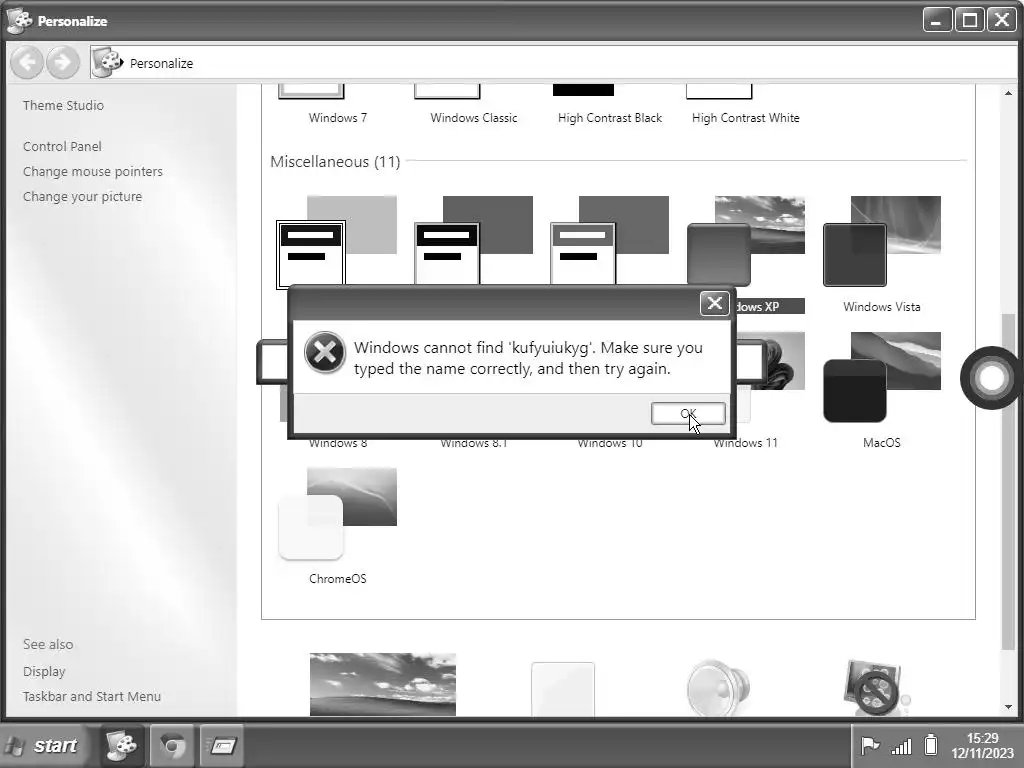Click the flag notification tray icon
The image size is (1024, 768).
pos(869,745)
